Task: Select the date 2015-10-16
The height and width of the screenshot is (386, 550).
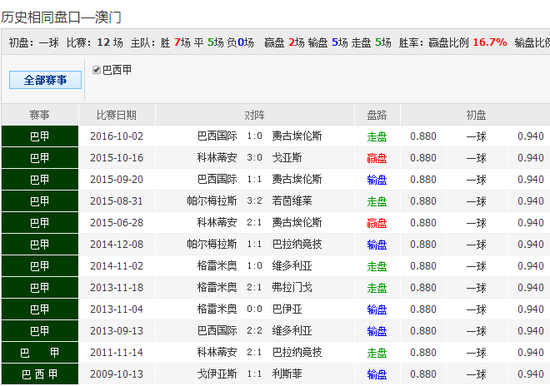Action: pos(116,158)
